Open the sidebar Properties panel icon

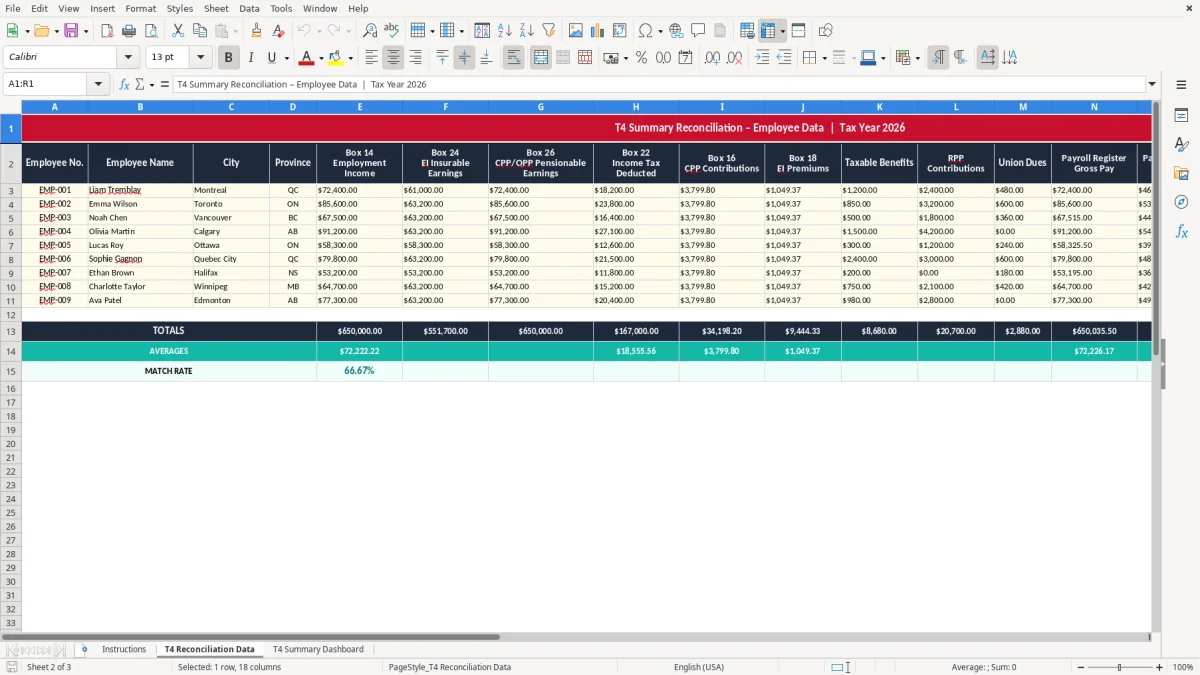pos(1181,116)
